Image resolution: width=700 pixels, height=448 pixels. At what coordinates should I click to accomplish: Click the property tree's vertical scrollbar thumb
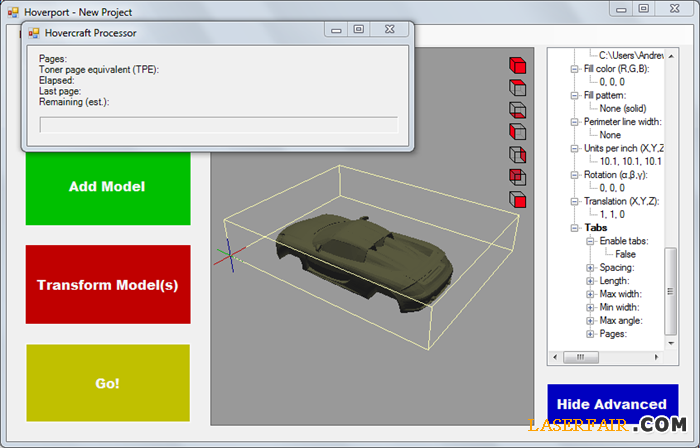coord(672,292)
